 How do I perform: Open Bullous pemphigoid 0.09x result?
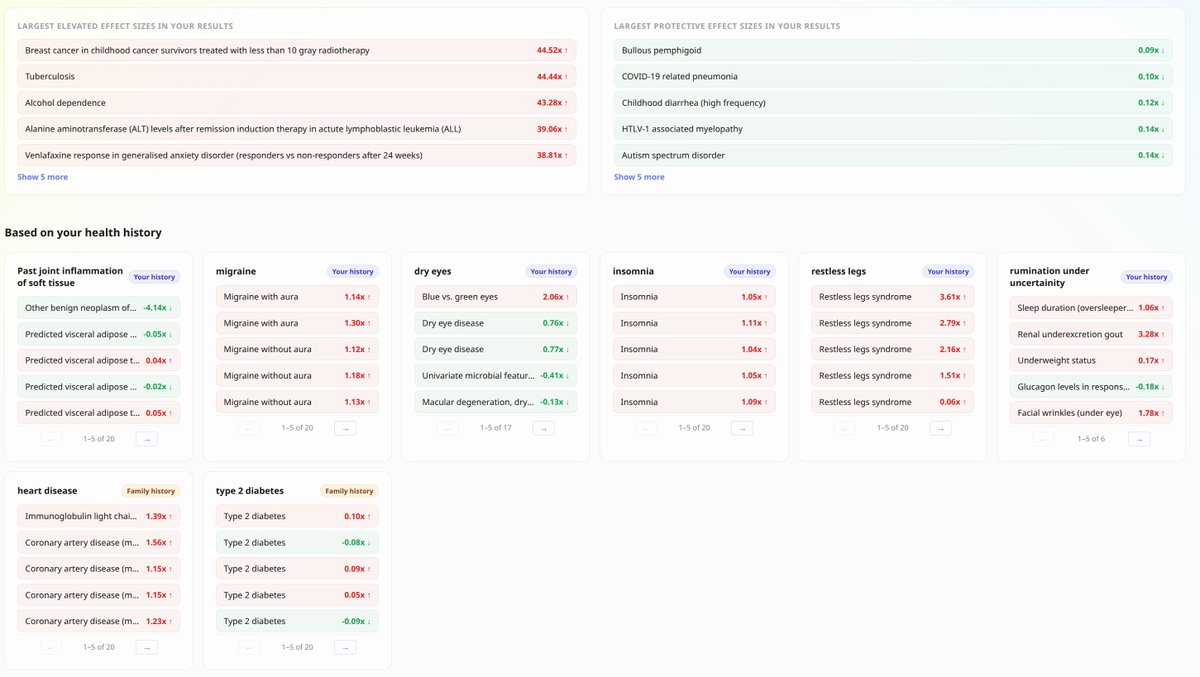click(893, 50)
